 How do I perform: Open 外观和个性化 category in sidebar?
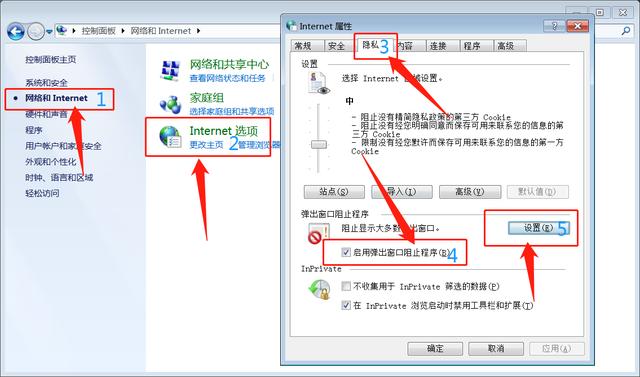[51, 162]
